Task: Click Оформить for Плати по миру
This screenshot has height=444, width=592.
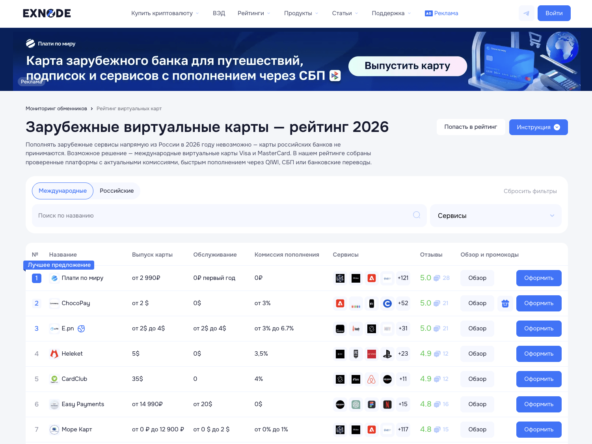Action: coord(539,278)
